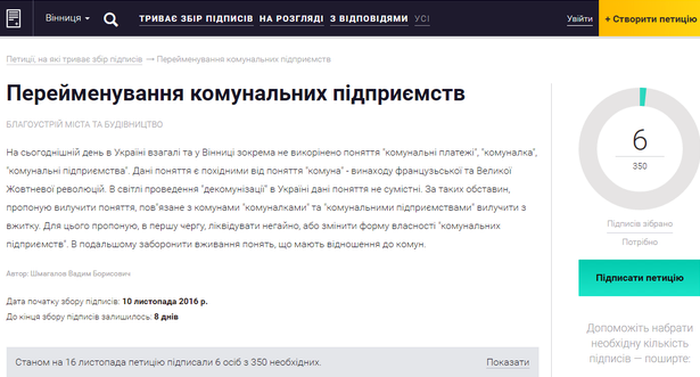Click the Підписів зібрано label

pyautogui.click(x=640, y=224)
